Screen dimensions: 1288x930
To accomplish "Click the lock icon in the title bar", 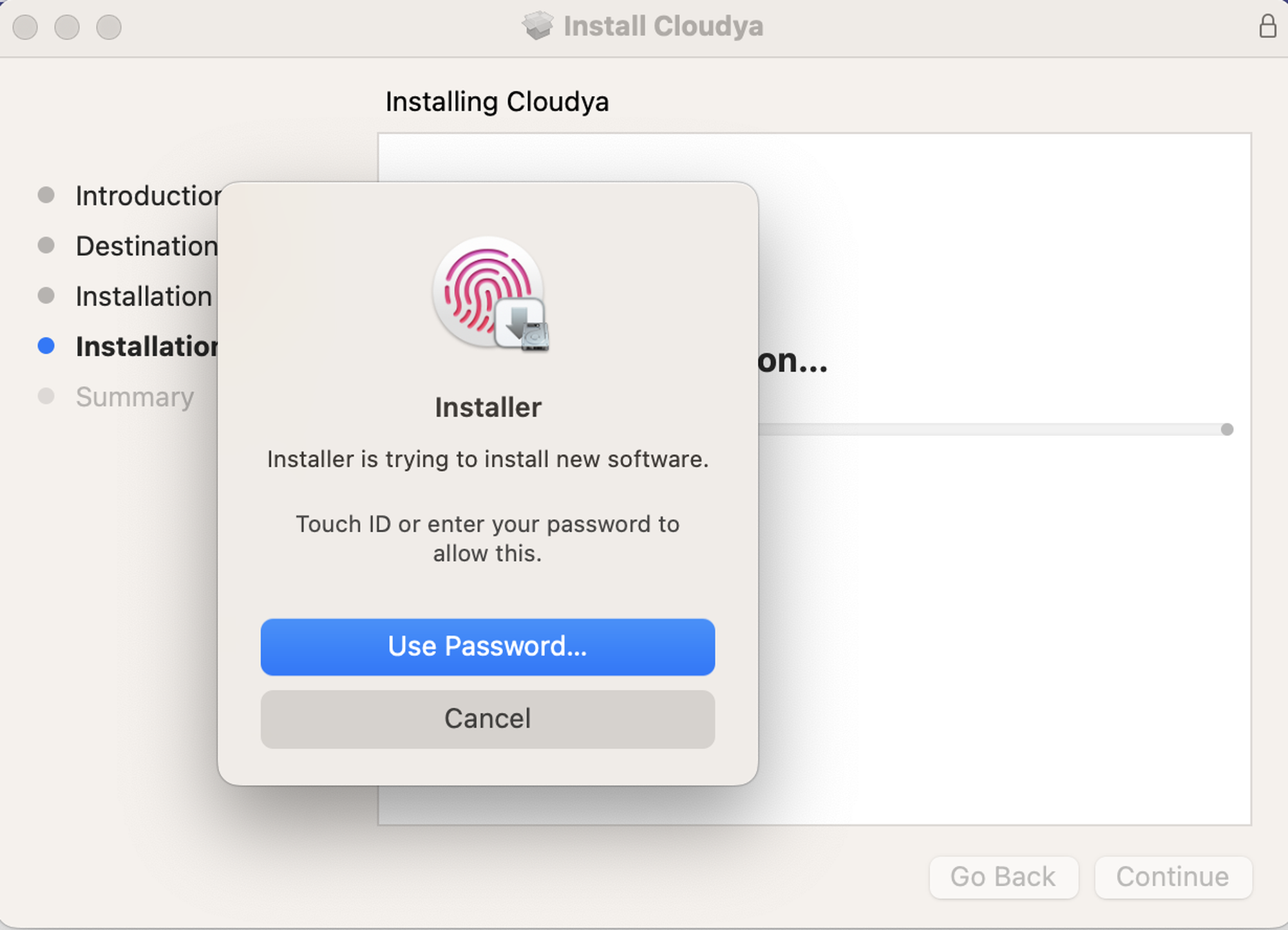I will point(1267,26).
